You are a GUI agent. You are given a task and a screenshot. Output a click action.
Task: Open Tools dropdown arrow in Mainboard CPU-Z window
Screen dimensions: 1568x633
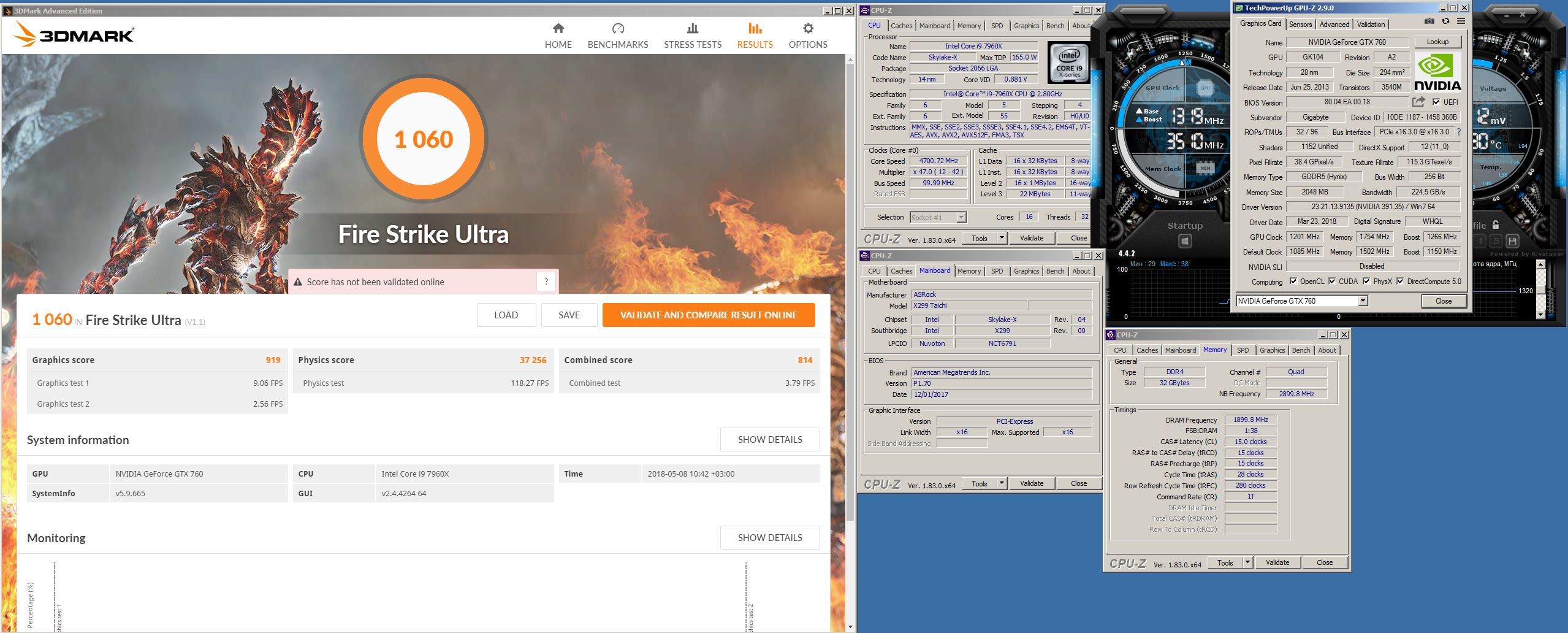(x=1002, y=483)
